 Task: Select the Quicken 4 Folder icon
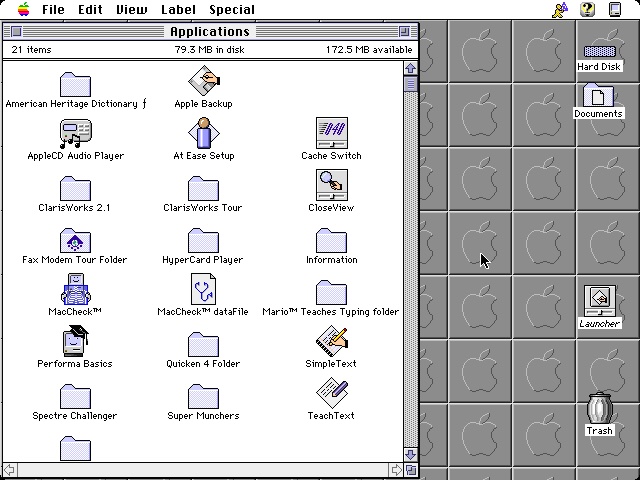point(203,344)
